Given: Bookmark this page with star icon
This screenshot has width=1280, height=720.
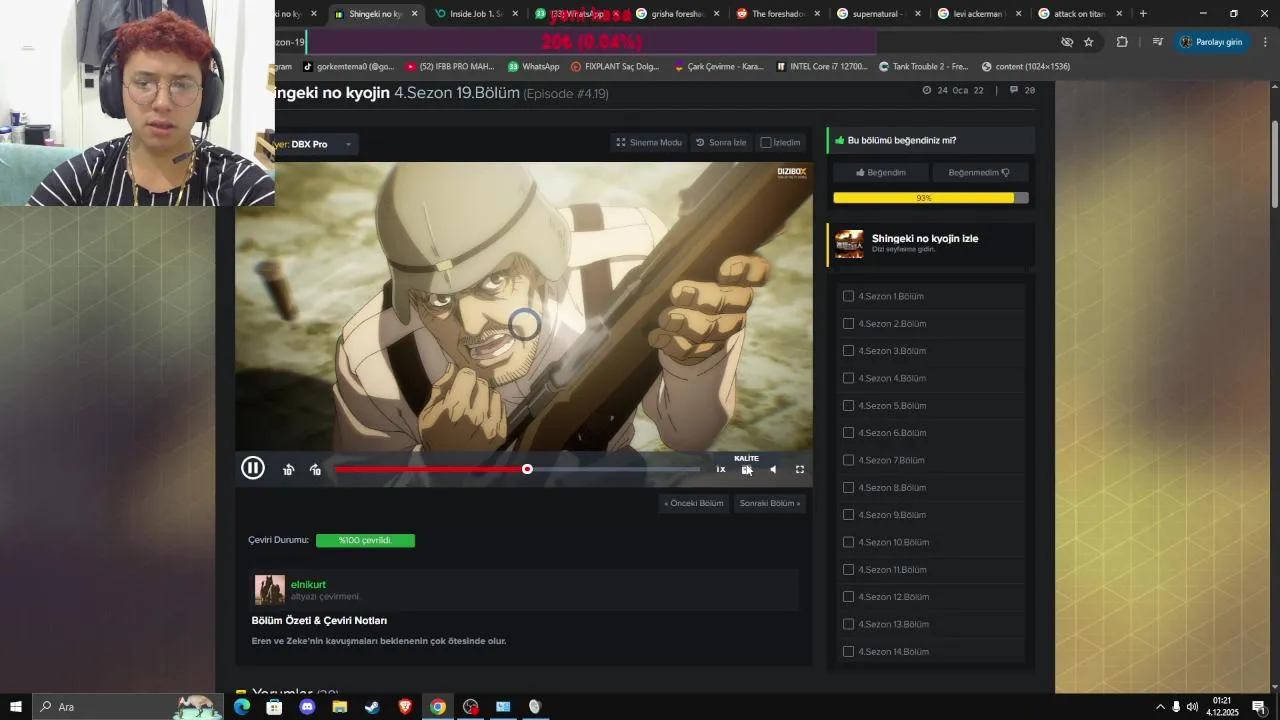Looking at the screenshot, I should (x=1089, y=42).
